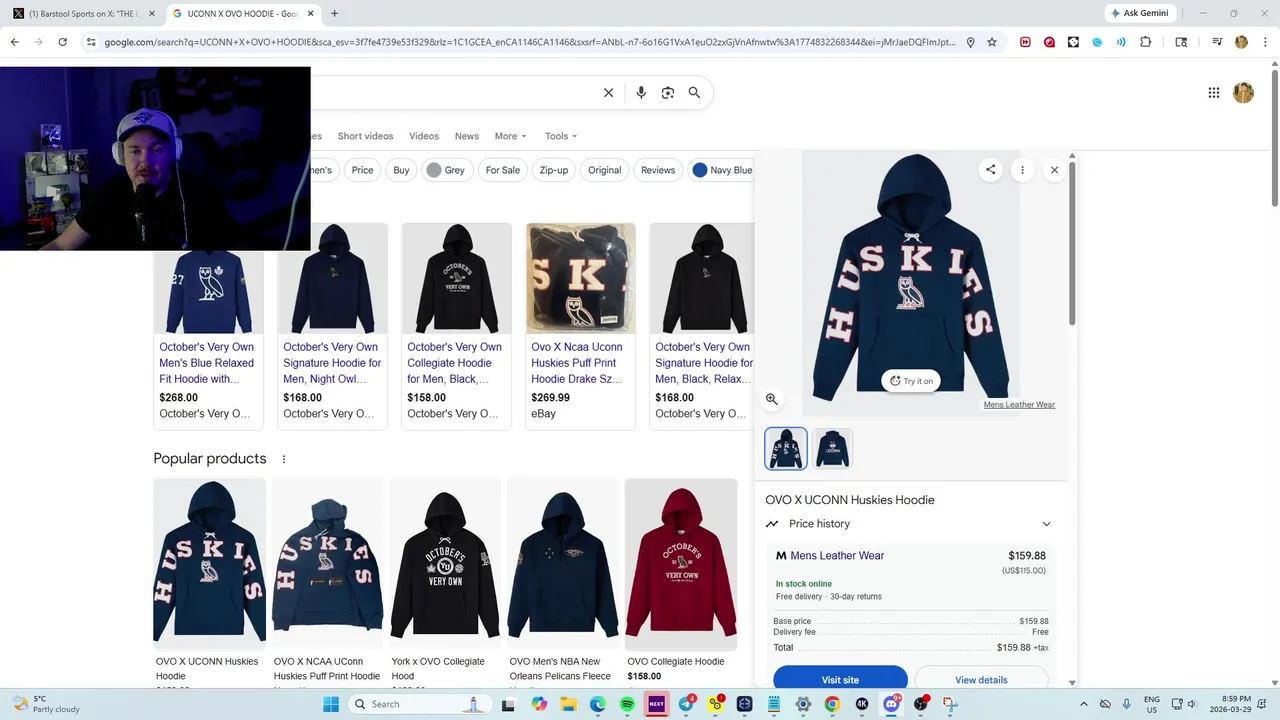Select the second hoodie back-view thumbnail
Image resolution: width=1280 pixels, height=720 pixels.
tap(832, 448)
